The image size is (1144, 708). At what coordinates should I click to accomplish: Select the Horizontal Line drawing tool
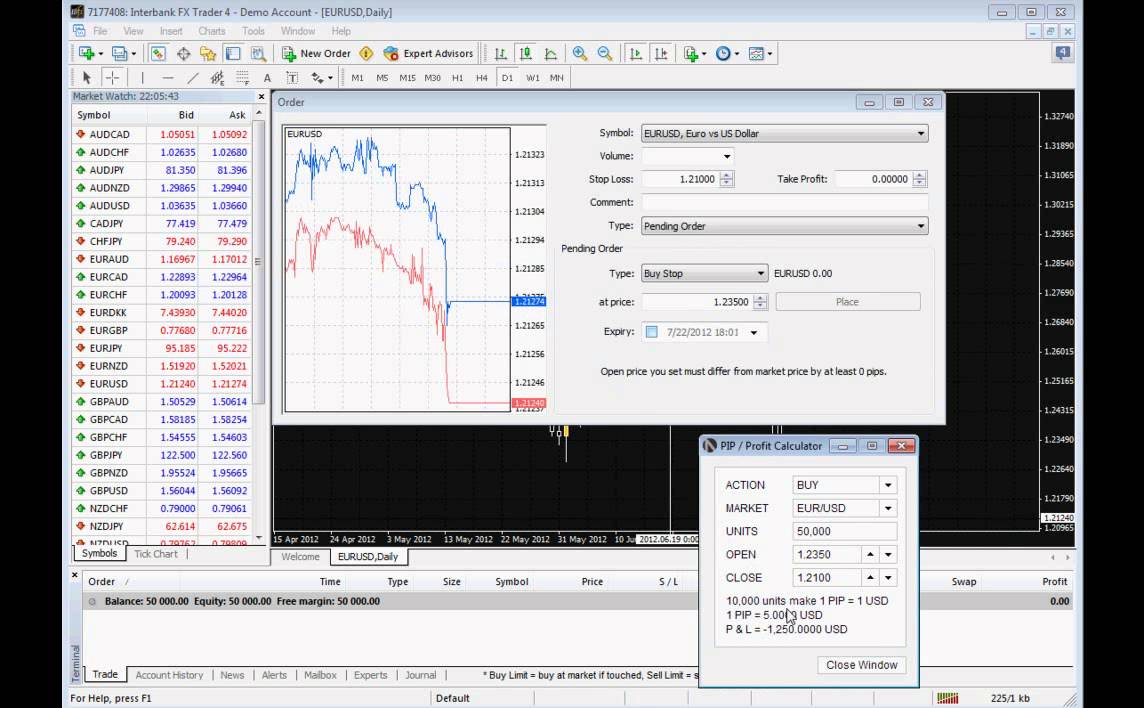(168, 77)
